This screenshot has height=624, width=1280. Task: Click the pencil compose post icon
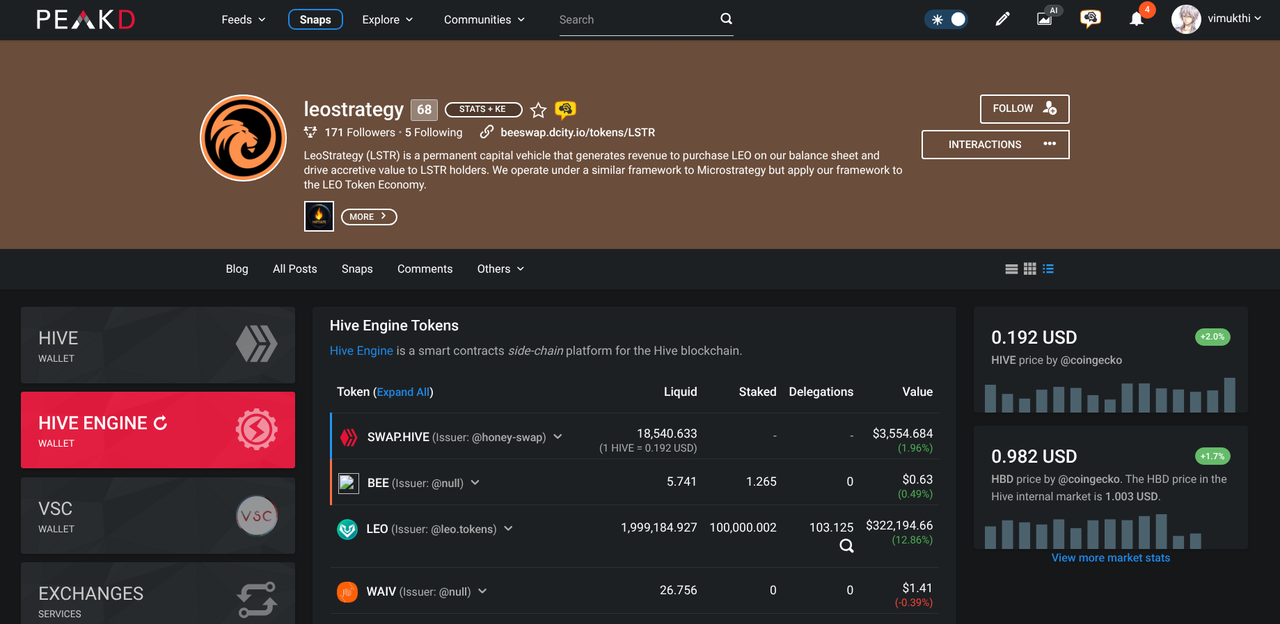point(1003,19)
